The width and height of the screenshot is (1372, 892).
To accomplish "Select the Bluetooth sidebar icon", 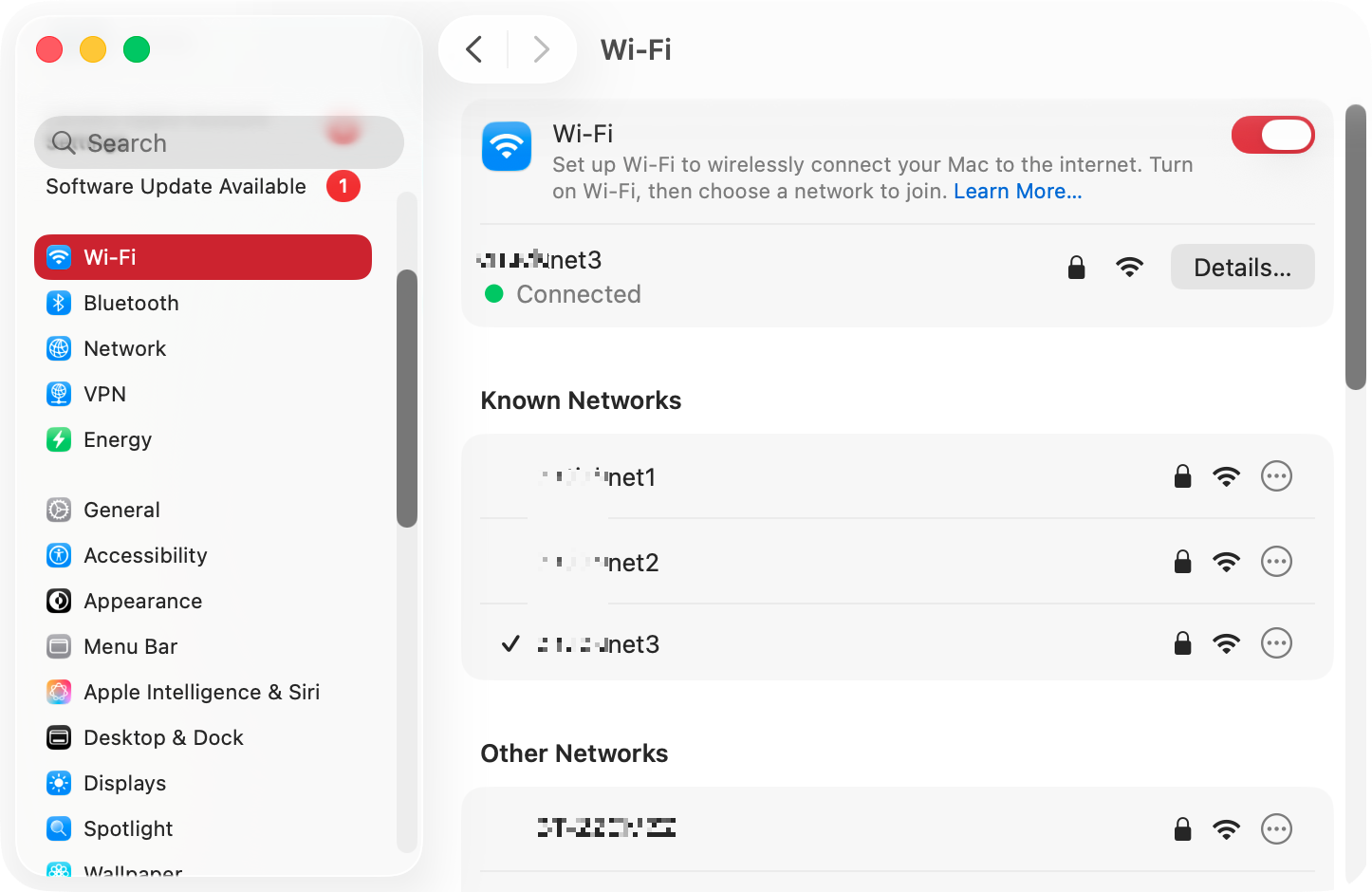I will 59,303.
